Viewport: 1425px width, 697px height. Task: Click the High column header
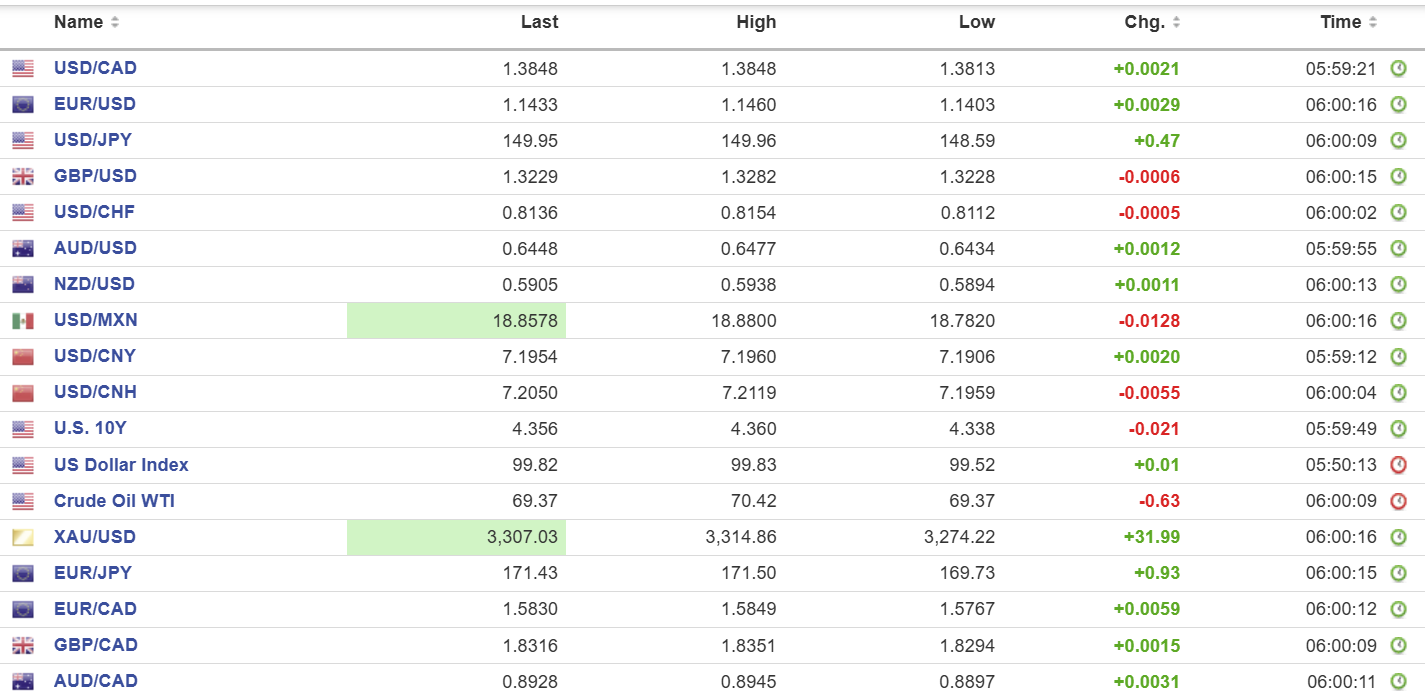(756, 22)
